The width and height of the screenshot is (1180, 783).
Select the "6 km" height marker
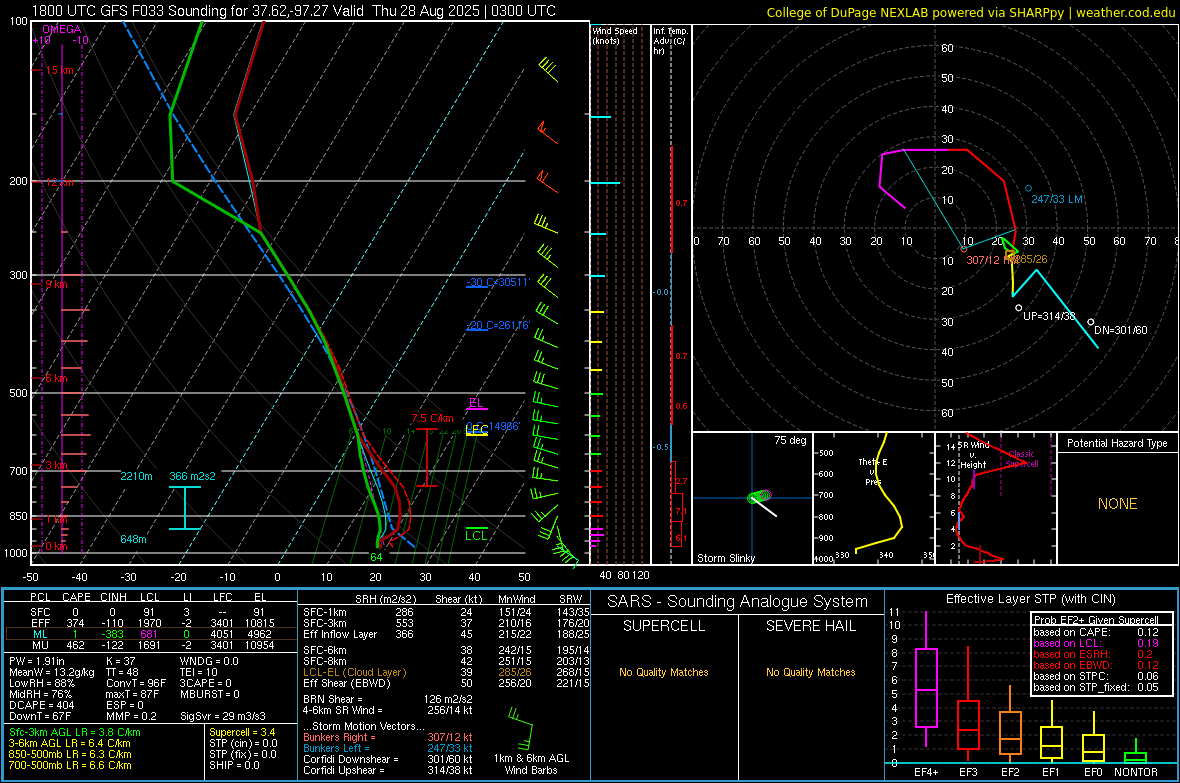[x=56, y=378]
